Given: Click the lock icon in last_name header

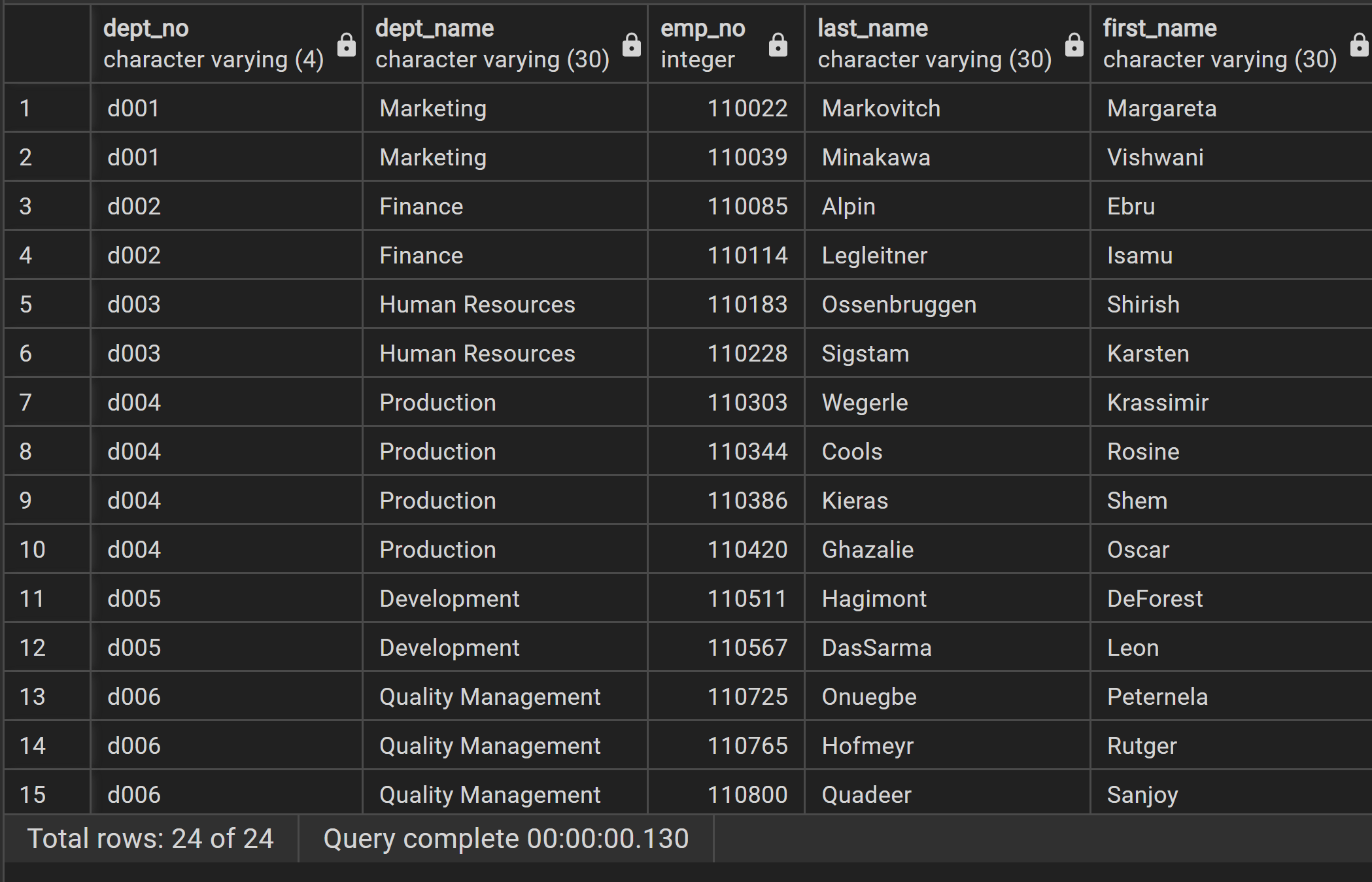Looking at the screenshot, I should [x=1074, y=45].
